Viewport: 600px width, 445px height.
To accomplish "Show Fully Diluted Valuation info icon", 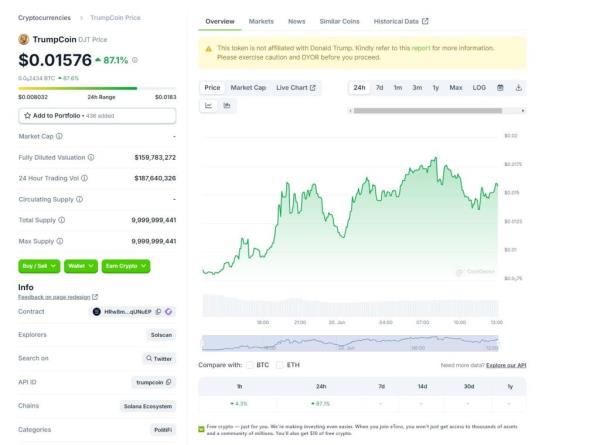I will point(91,157).
